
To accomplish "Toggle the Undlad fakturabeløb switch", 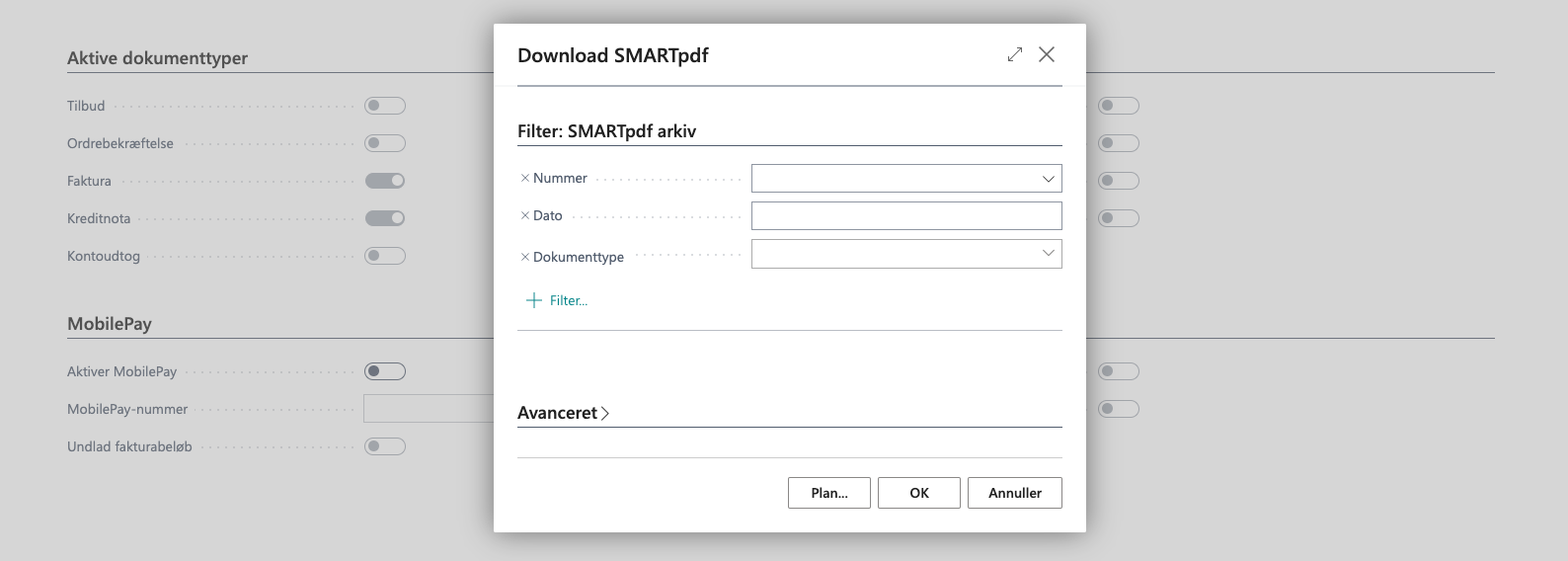I will [x=385, y=446].
